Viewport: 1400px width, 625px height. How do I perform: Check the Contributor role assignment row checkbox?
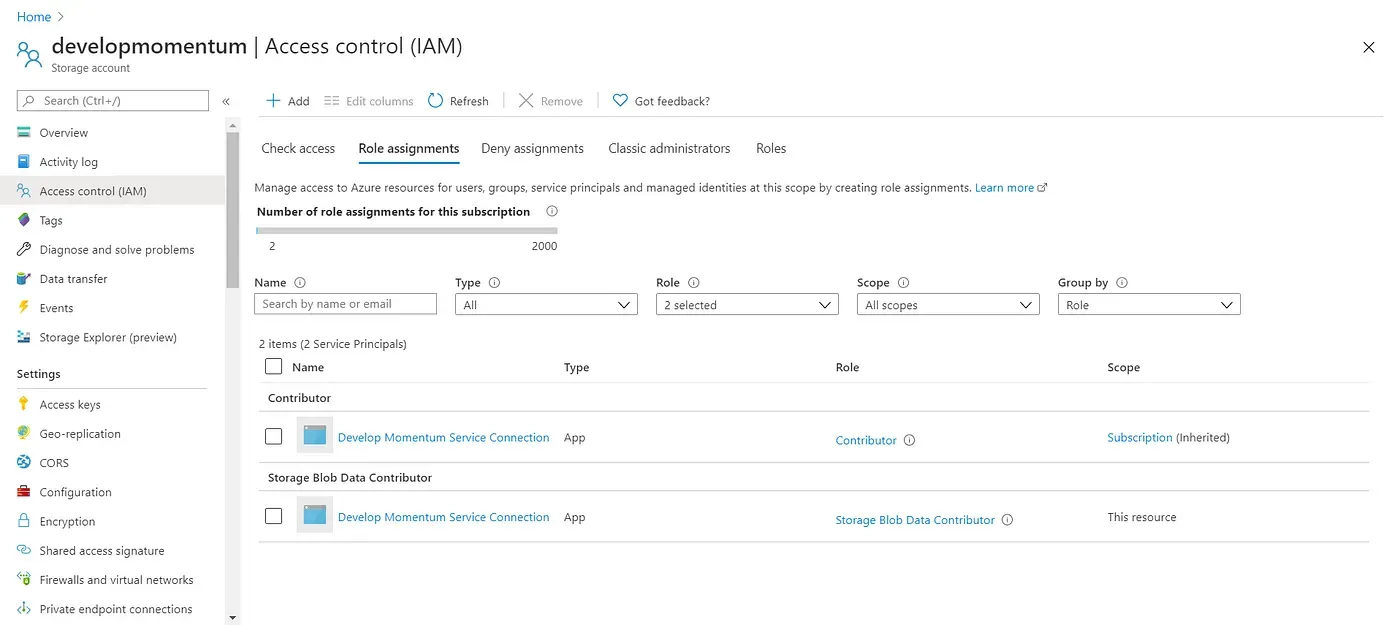click(274, 437)
